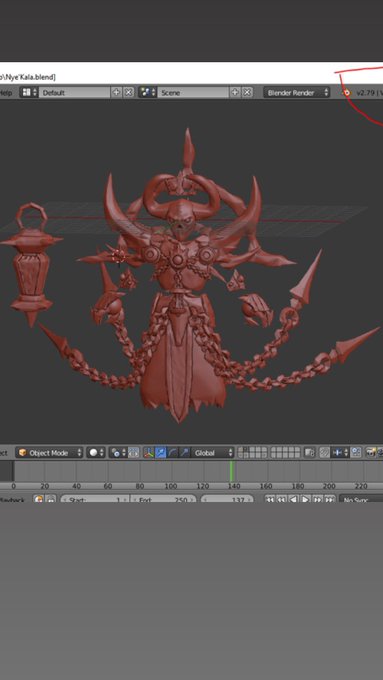The width and height of the screenshot is (383, 680).
Task: Click the End frame field showing 250
Action: tap(164, 500)
